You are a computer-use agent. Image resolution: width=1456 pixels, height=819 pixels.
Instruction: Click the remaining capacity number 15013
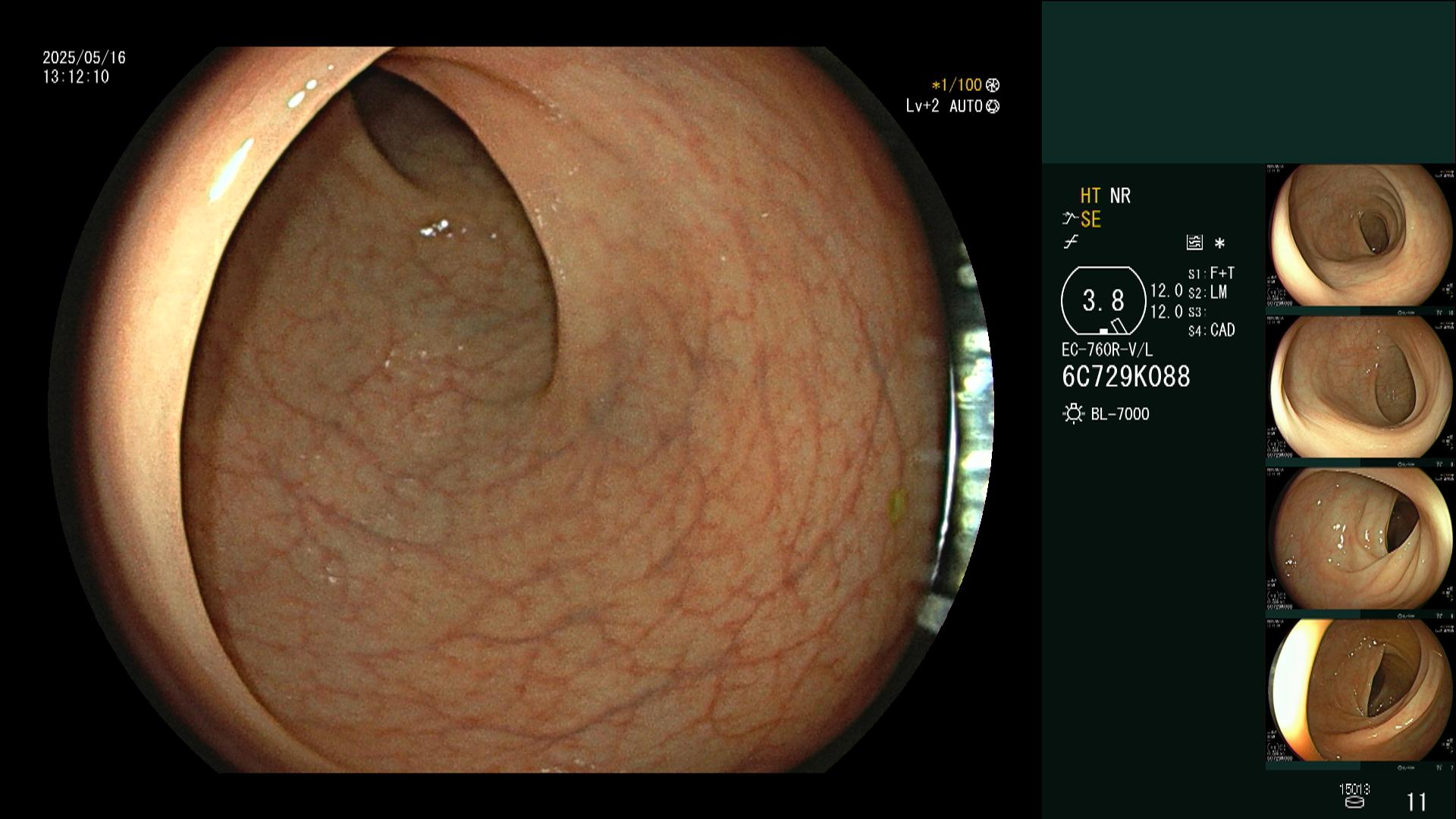click(x=1354, y=789)
